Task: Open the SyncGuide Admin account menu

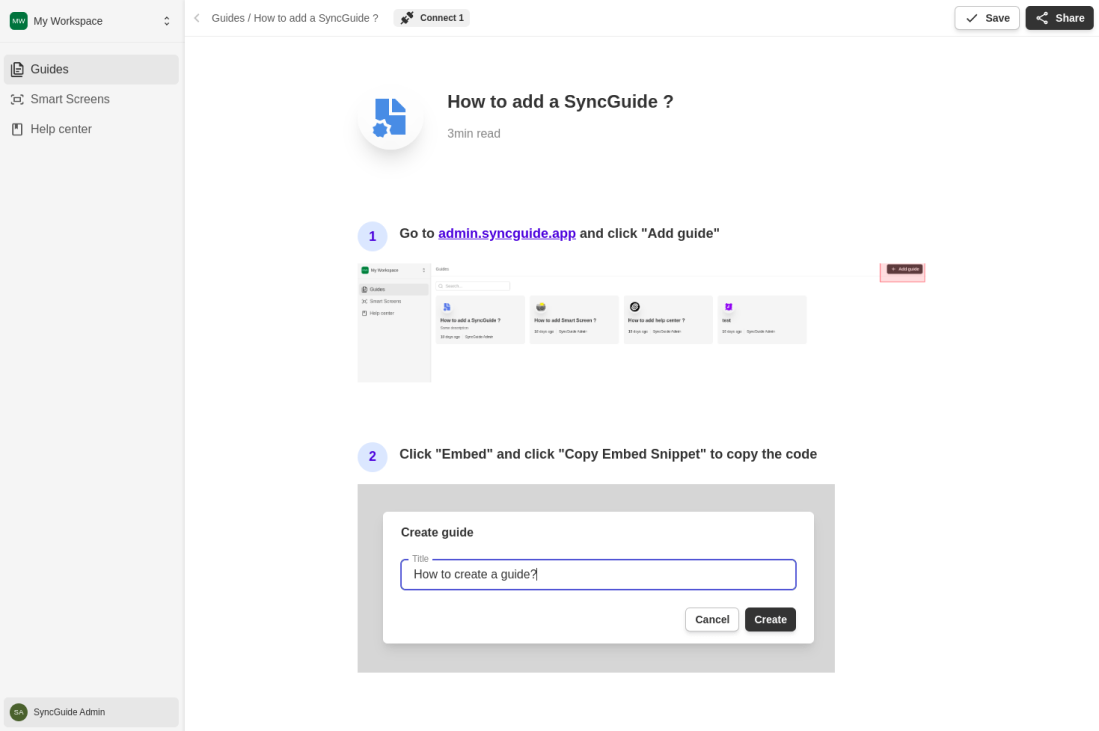Action: click(x=91, y=712)
